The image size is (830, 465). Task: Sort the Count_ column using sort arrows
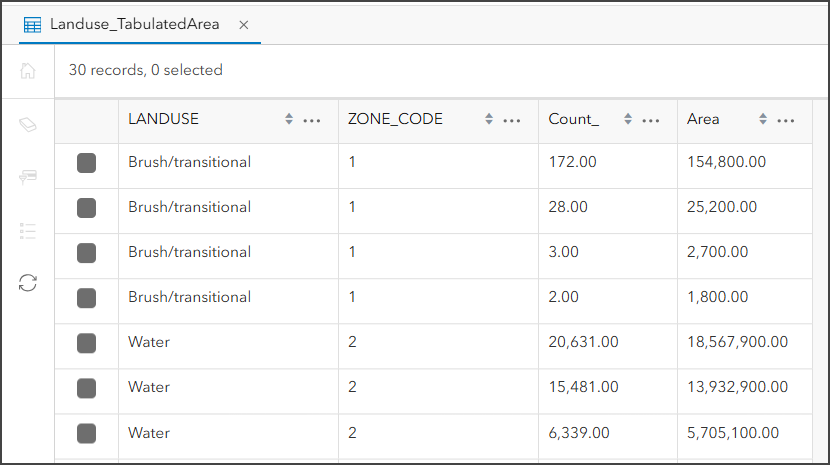coord(628,119)
